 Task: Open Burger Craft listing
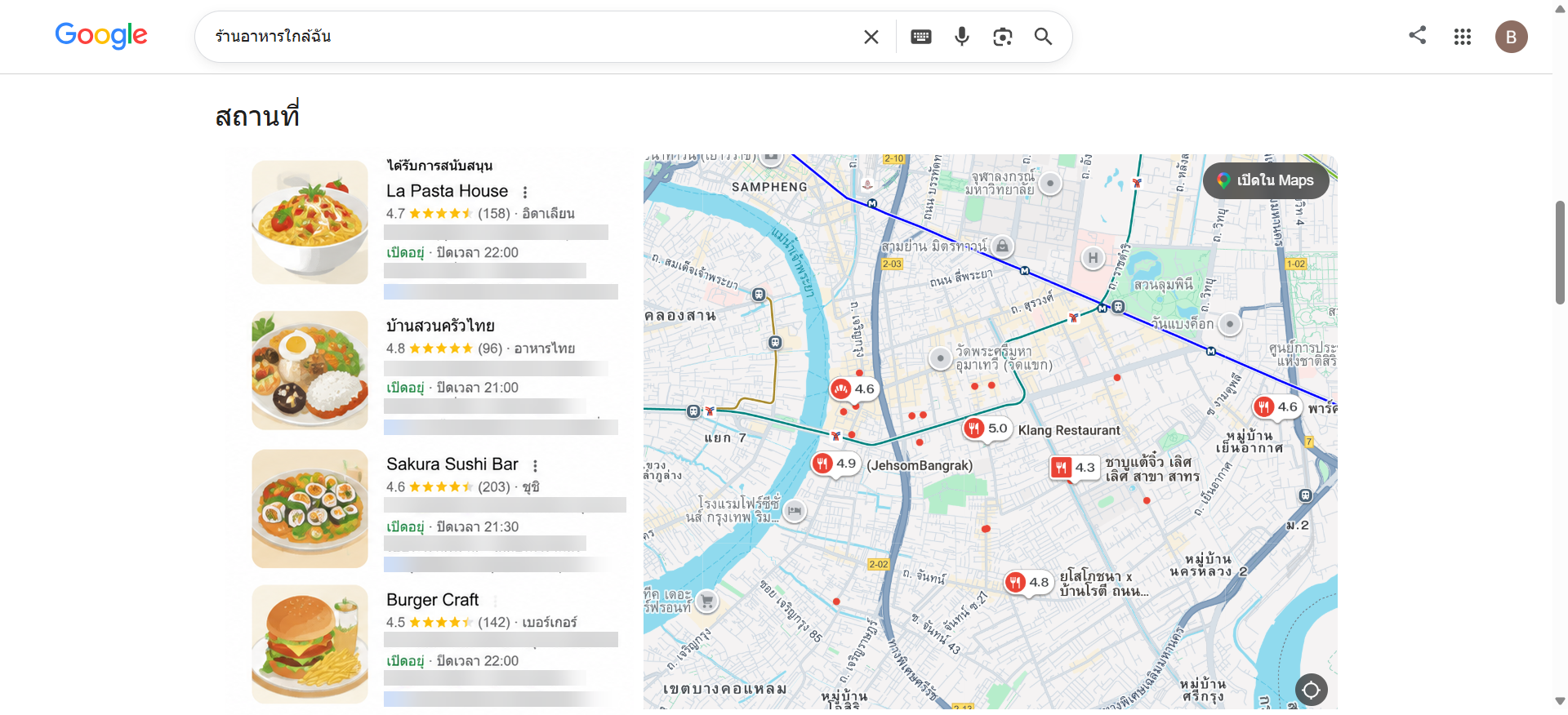click(x=433, y=600)
